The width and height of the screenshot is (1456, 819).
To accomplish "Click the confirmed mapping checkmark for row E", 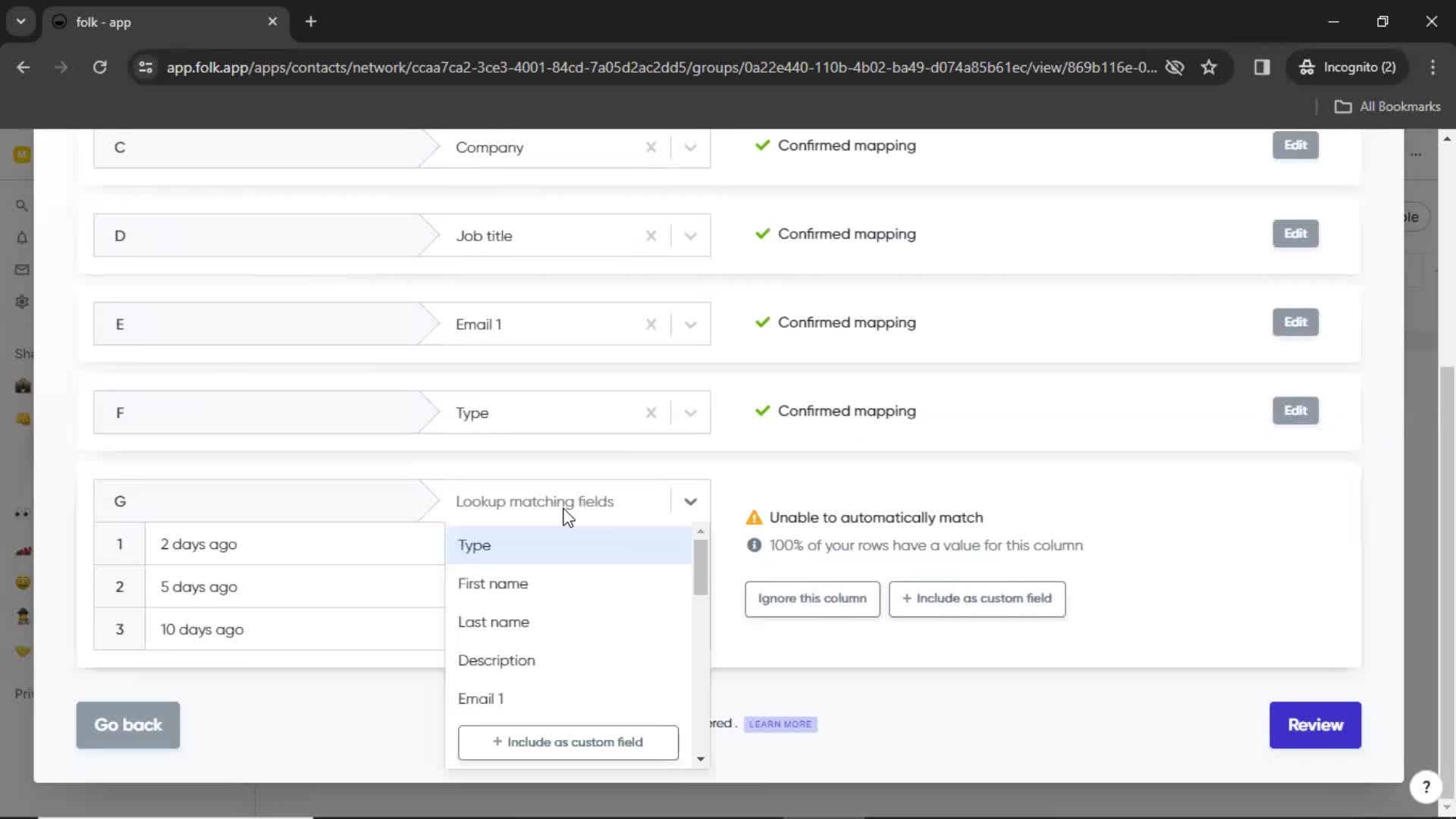I will coord(762,322).
